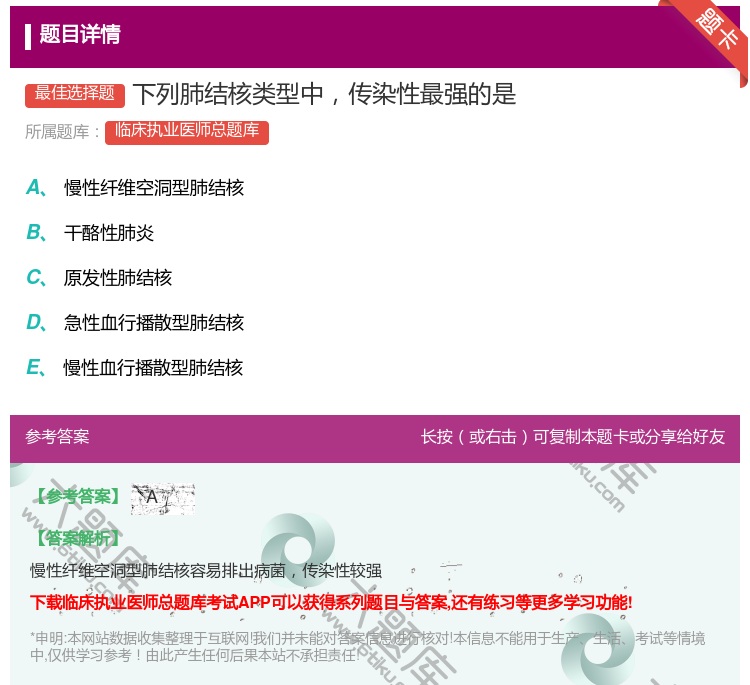Click the 题目详情 header title
The width and height of the screenshot is (750, 685).
(x=80, y=34)
